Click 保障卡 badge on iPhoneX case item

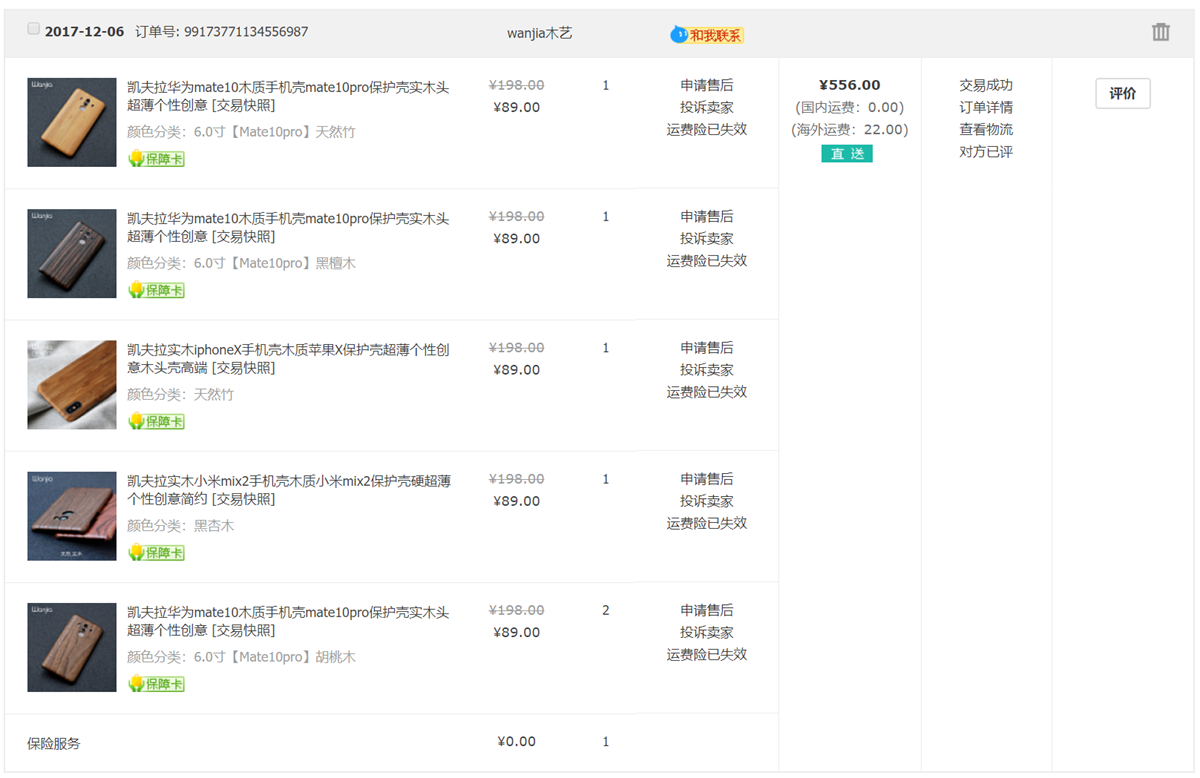click(156, 421)
